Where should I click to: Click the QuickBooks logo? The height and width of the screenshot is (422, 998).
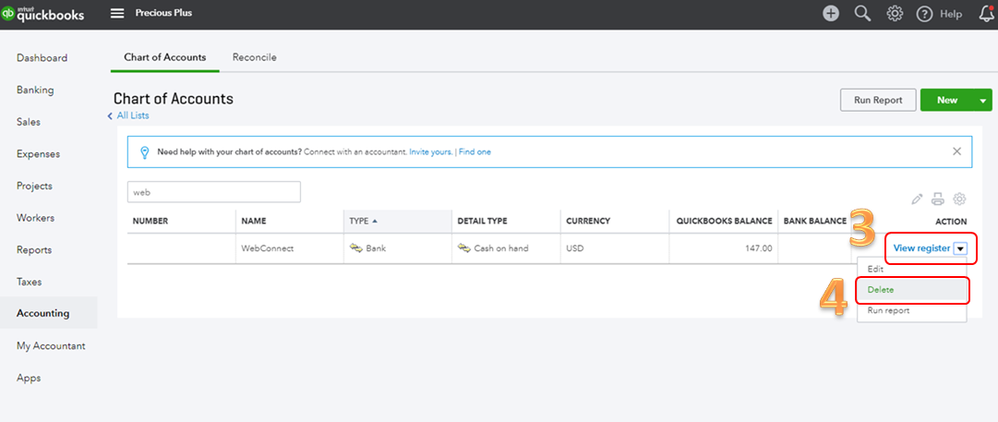43,14
